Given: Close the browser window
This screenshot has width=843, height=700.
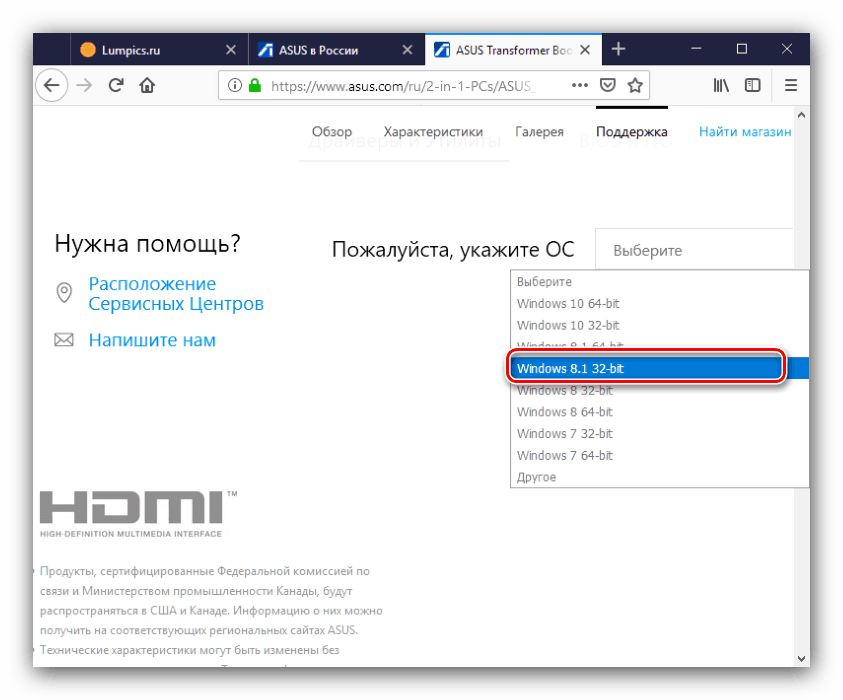Looking at the screenshot, I should click(x=787, y=49).
